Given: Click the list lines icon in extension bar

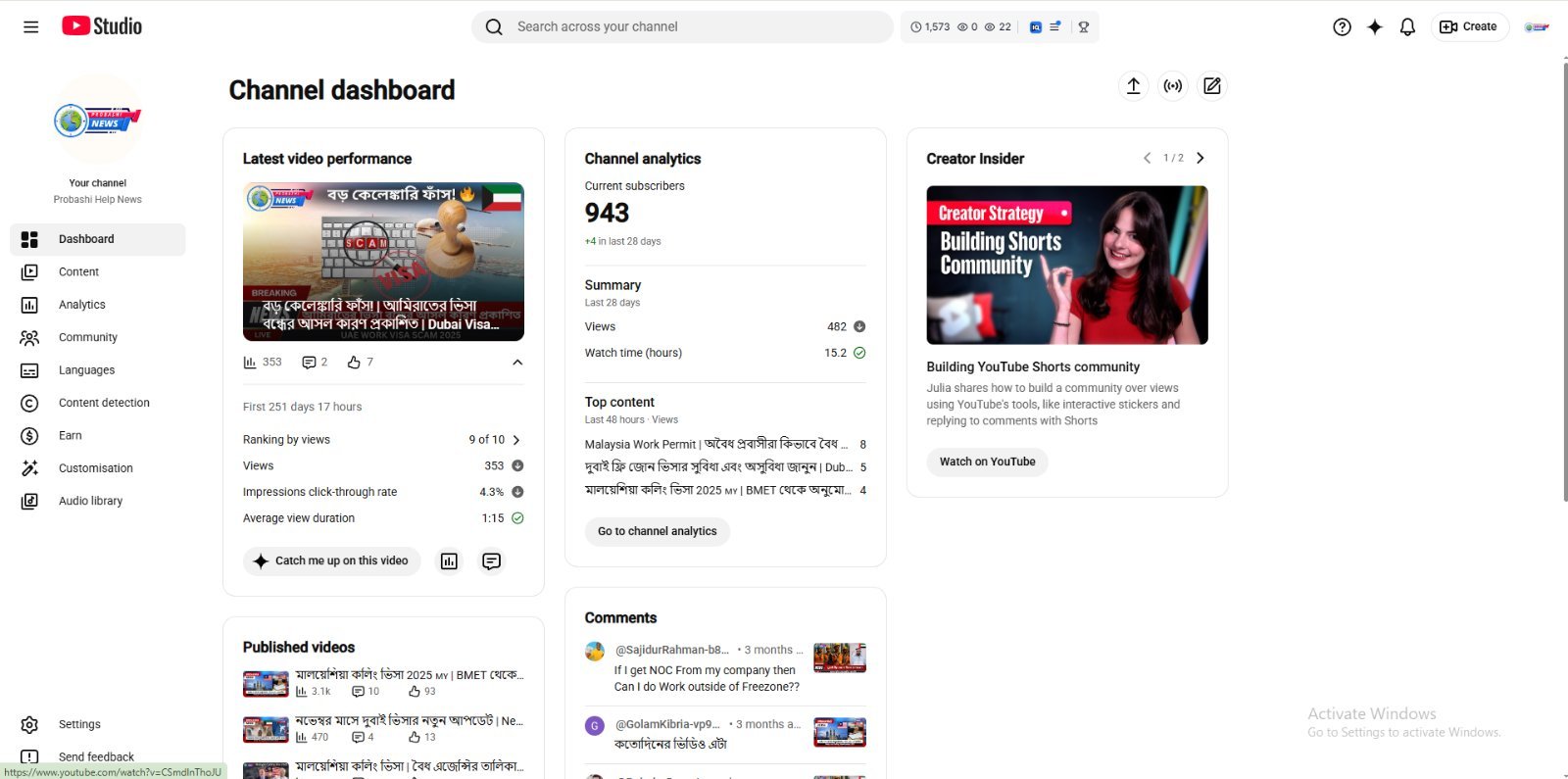Looking at the screenshot, I should click(x=1055, y=27).
